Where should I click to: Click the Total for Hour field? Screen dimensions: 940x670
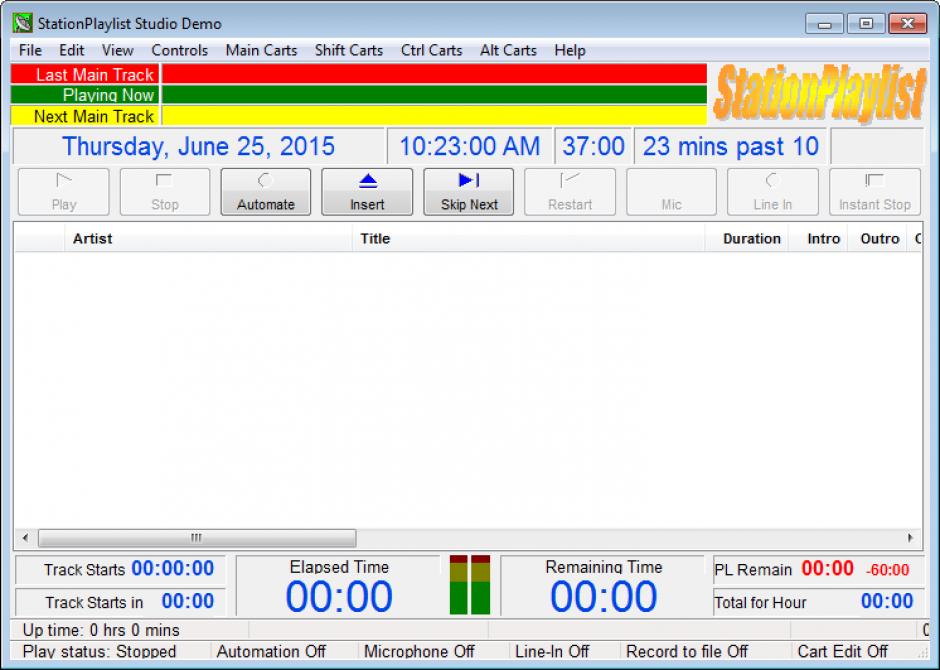pos(818,602)
